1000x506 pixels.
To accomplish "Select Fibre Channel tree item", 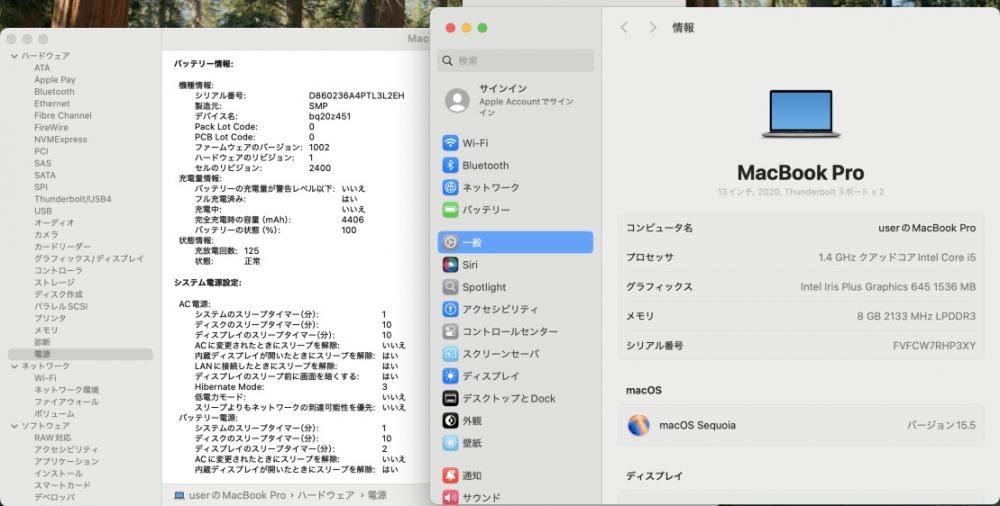I will click(x=62, y=115).
